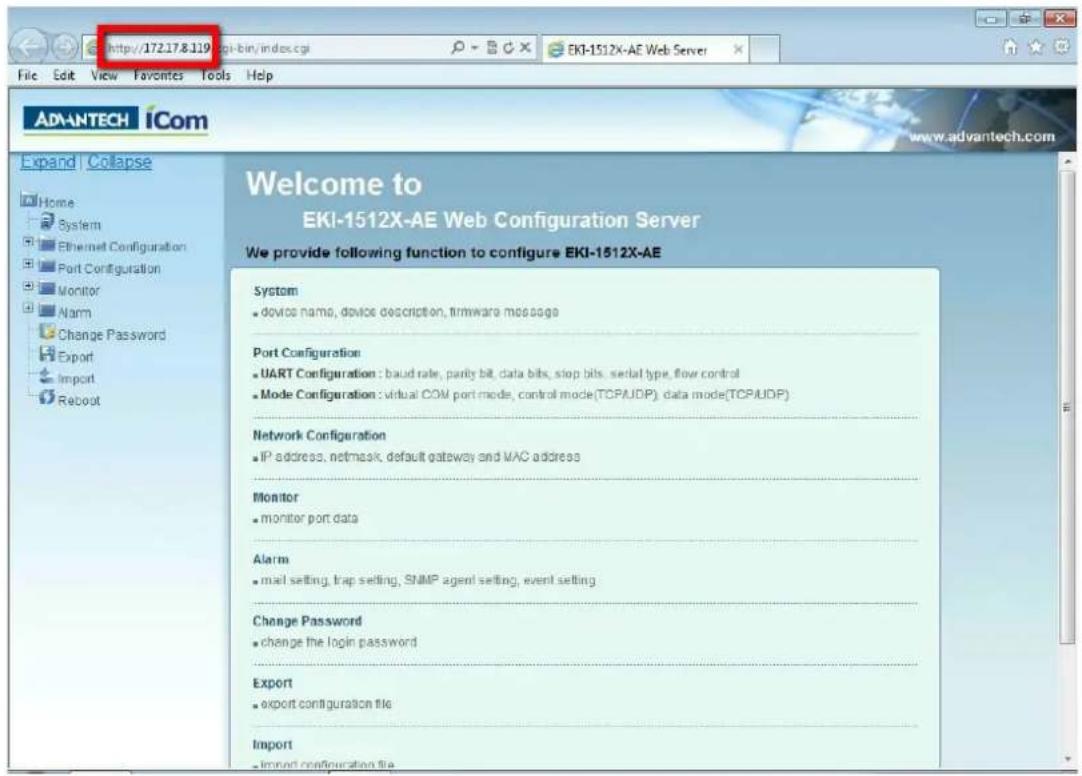Click the search magnifier in address bar

tap(458, 48)
